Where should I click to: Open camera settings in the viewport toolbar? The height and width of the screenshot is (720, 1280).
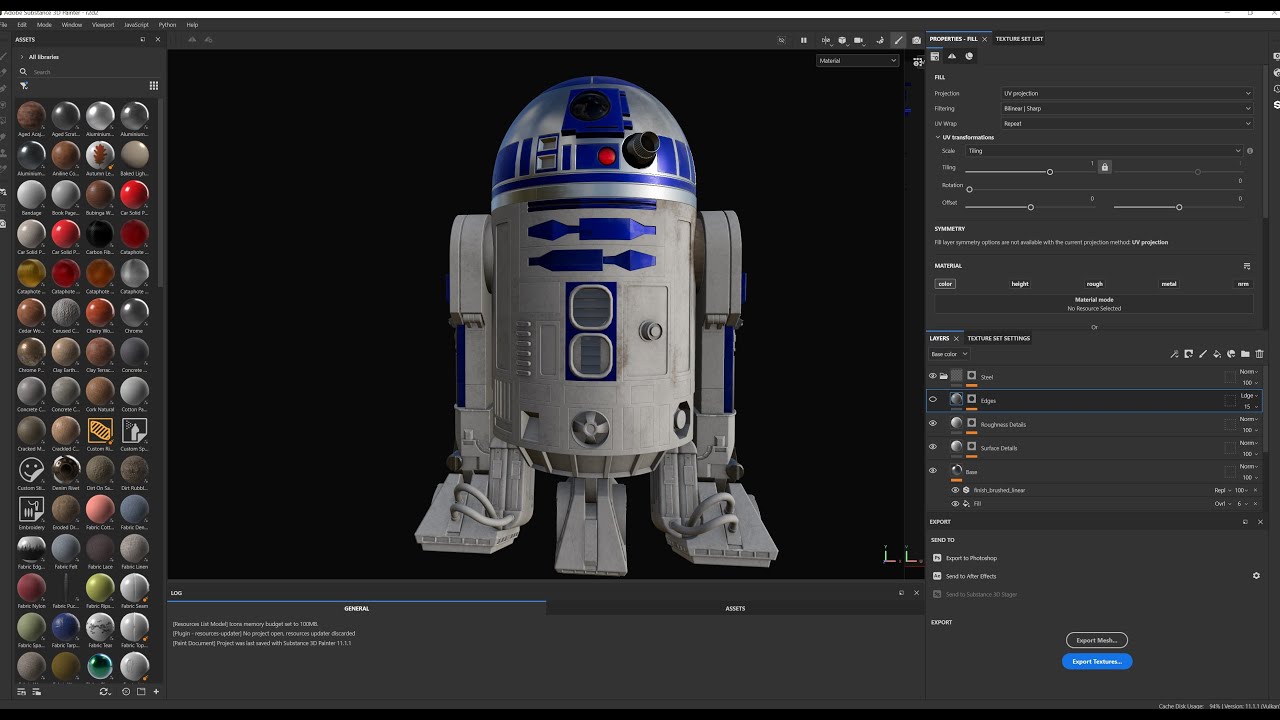click(858, 40)
